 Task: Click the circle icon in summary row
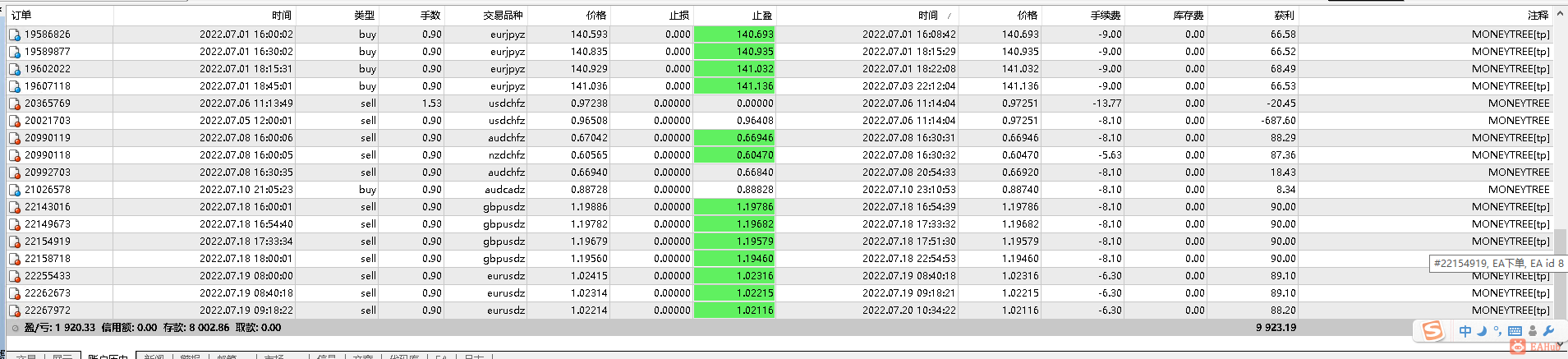tap(15, 328)
